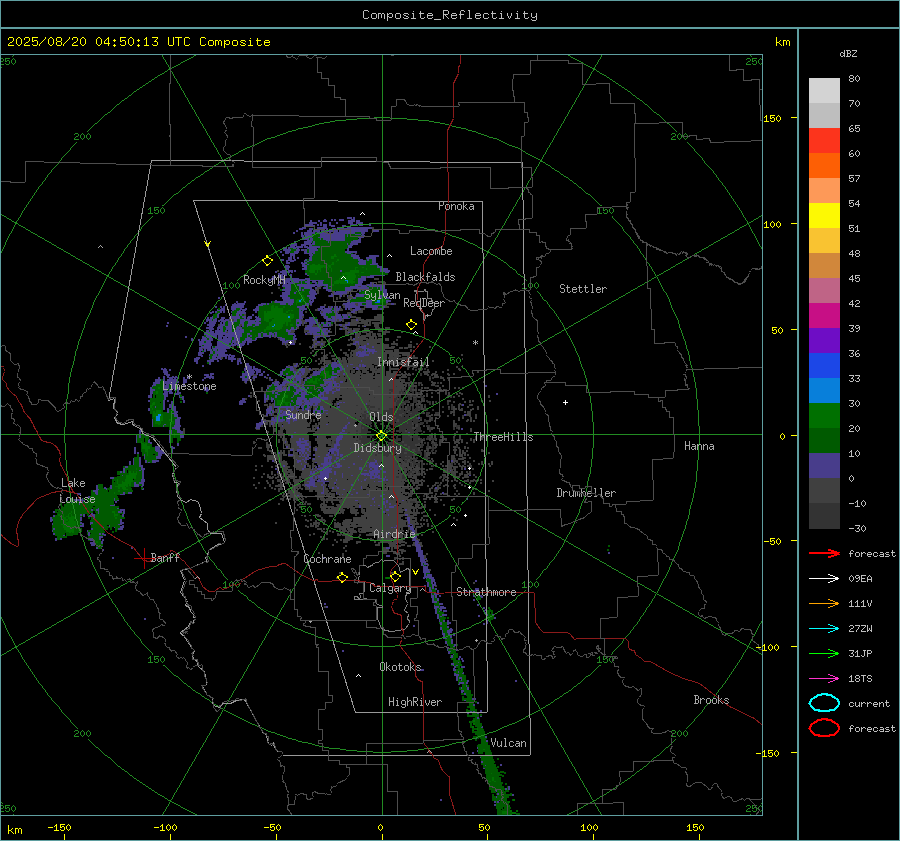This screenshot has width=900, height=841.
Task: Click the Innisfail label
Action: [x=403, y=362]
